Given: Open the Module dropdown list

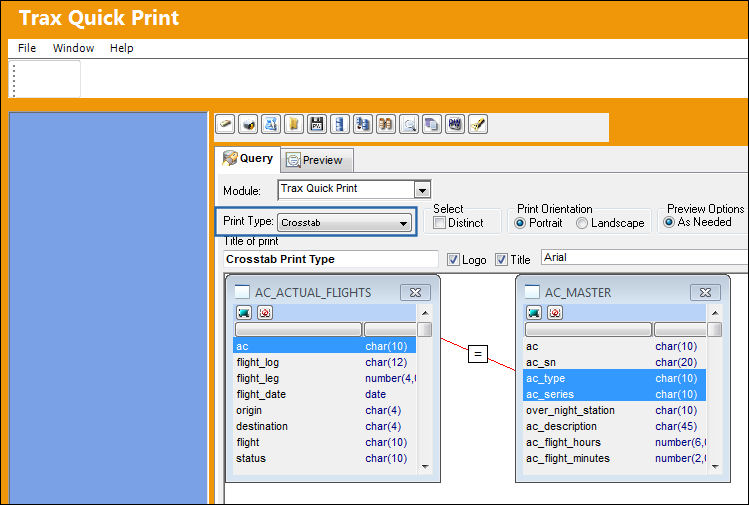Looking at the screenshot, I should coord(422,190).
